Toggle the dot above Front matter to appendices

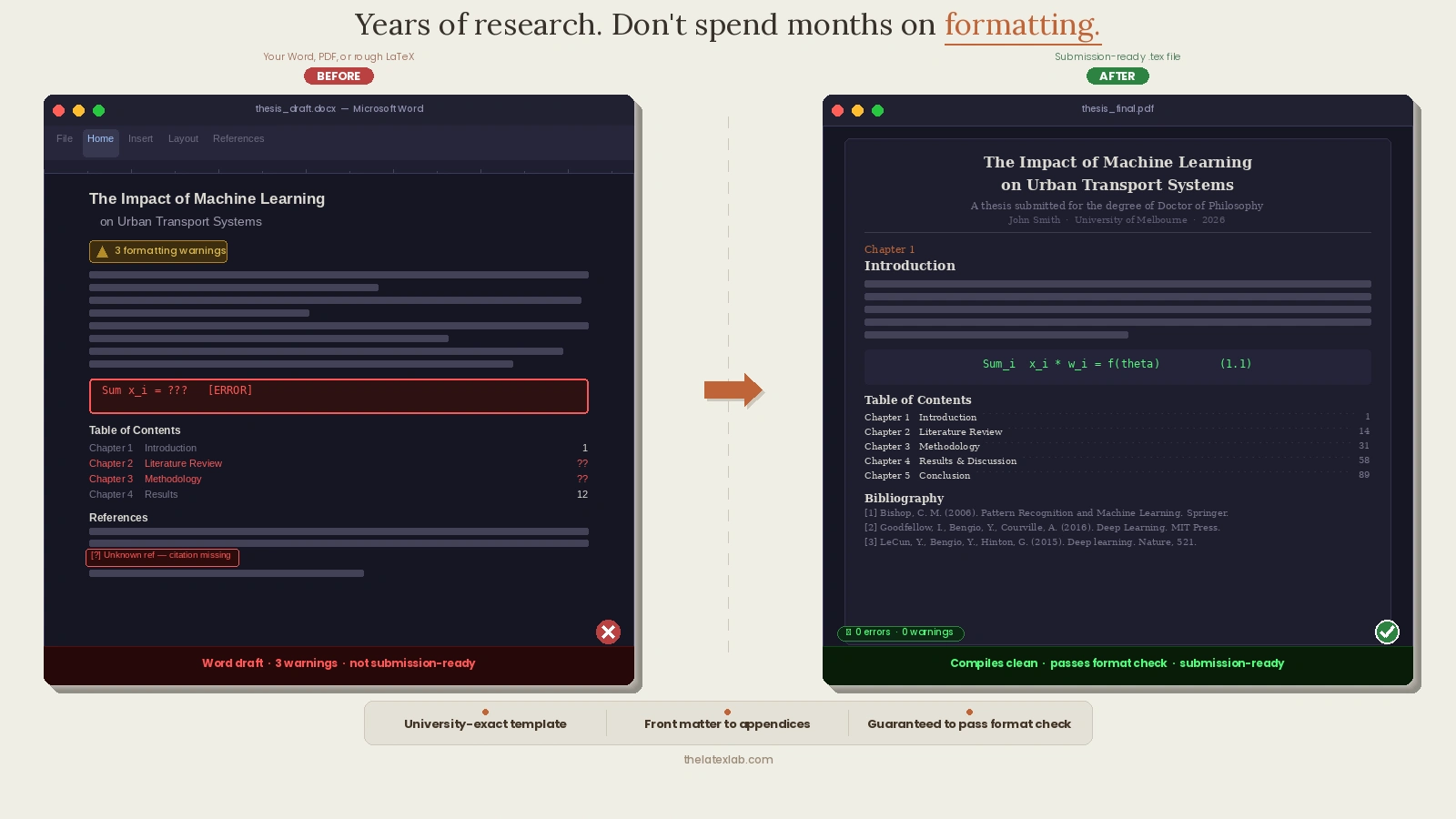pos(727,713)
